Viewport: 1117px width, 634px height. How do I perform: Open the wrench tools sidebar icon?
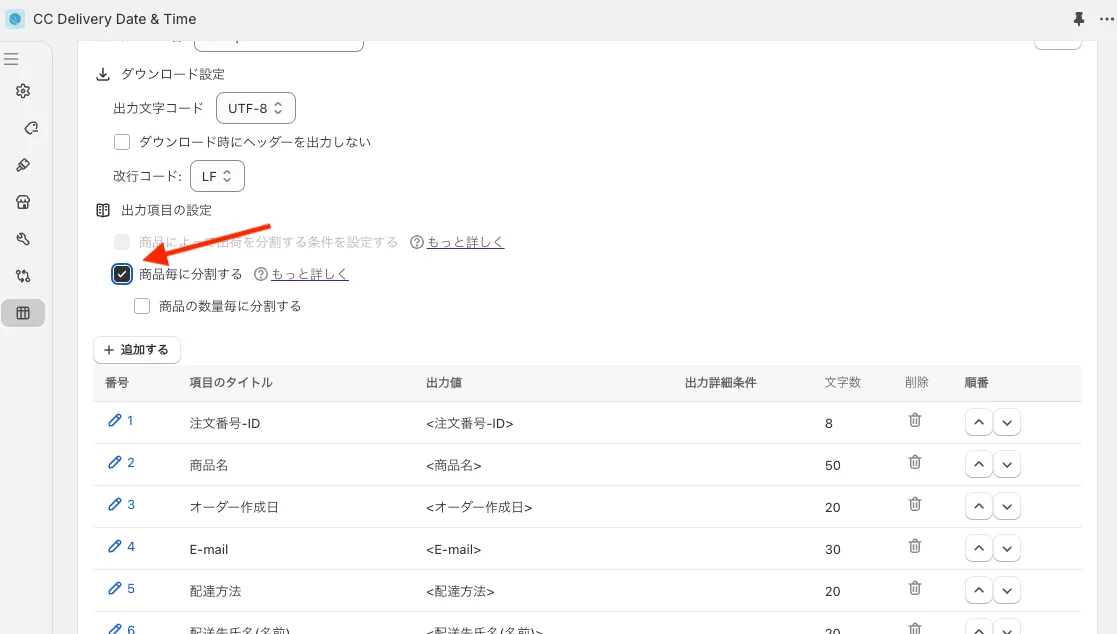point(23,239)
